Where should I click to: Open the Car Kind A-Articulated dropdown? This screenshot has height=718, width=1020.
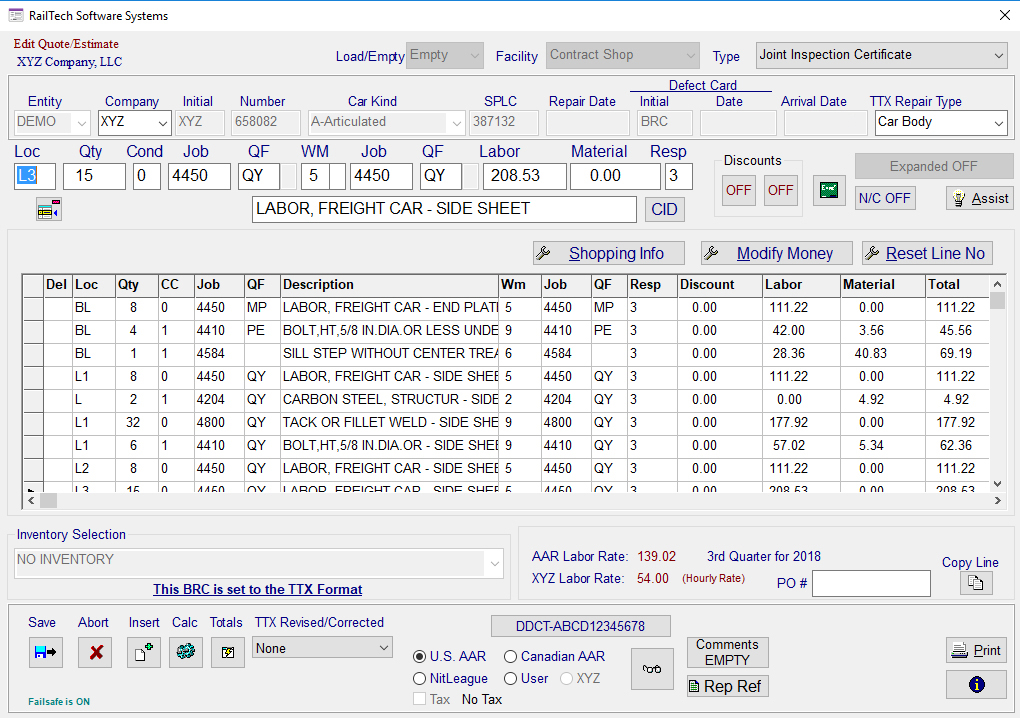[386, 122]
